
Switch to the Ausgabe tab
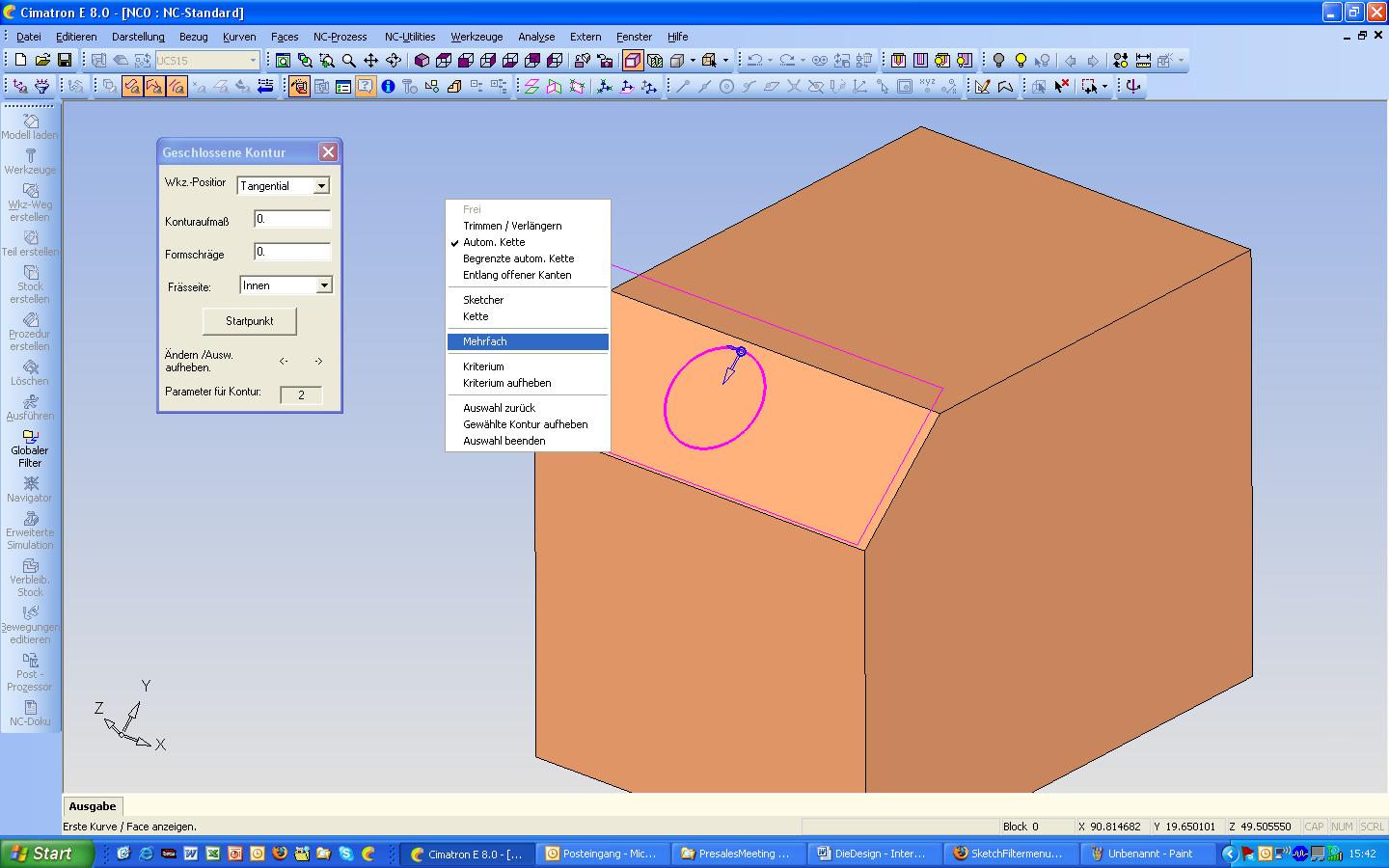93,806
